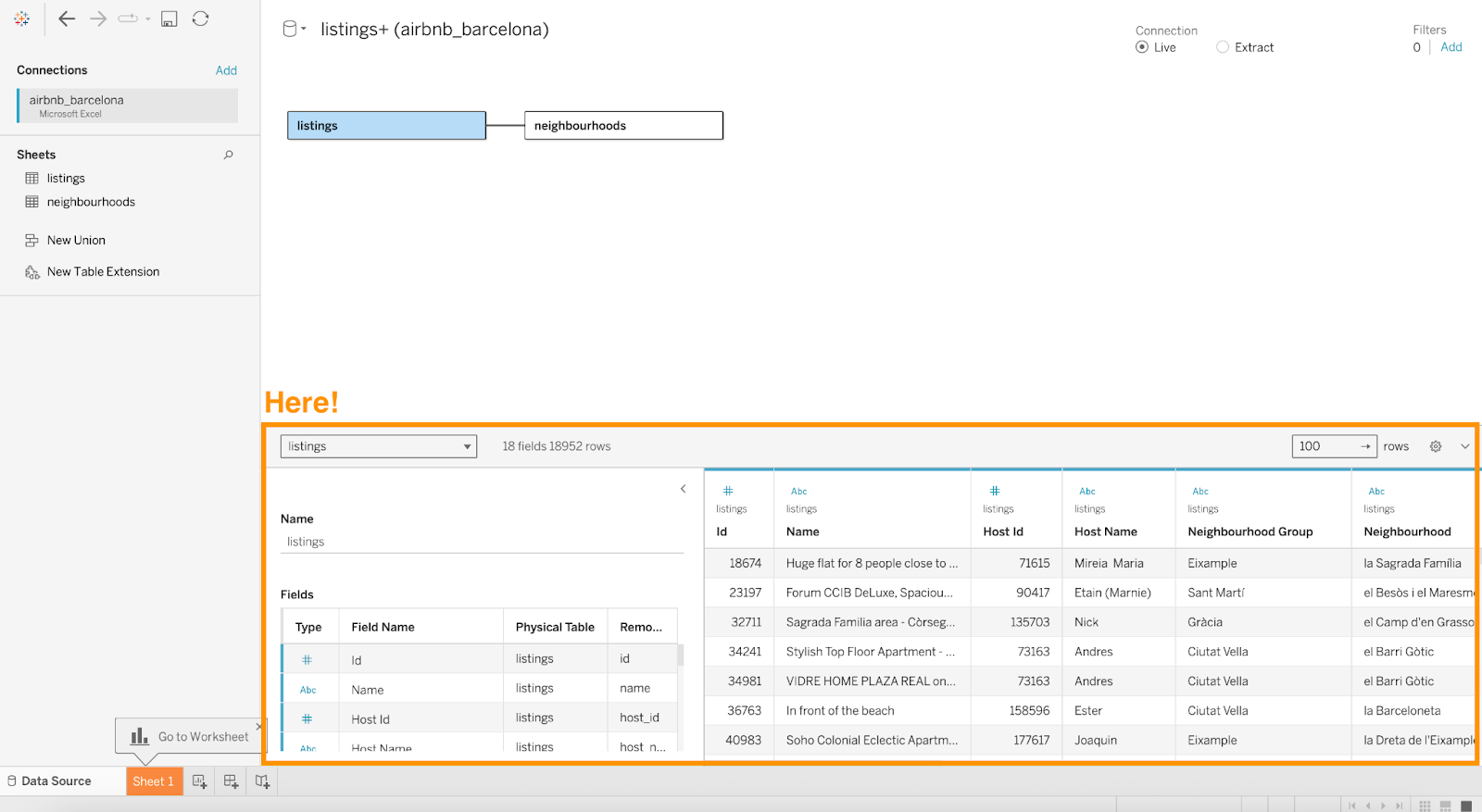The width and height of the screenshot is (1482, 812).
Task: Click the Abc type icon above the Name column
Action: (799, 492)
